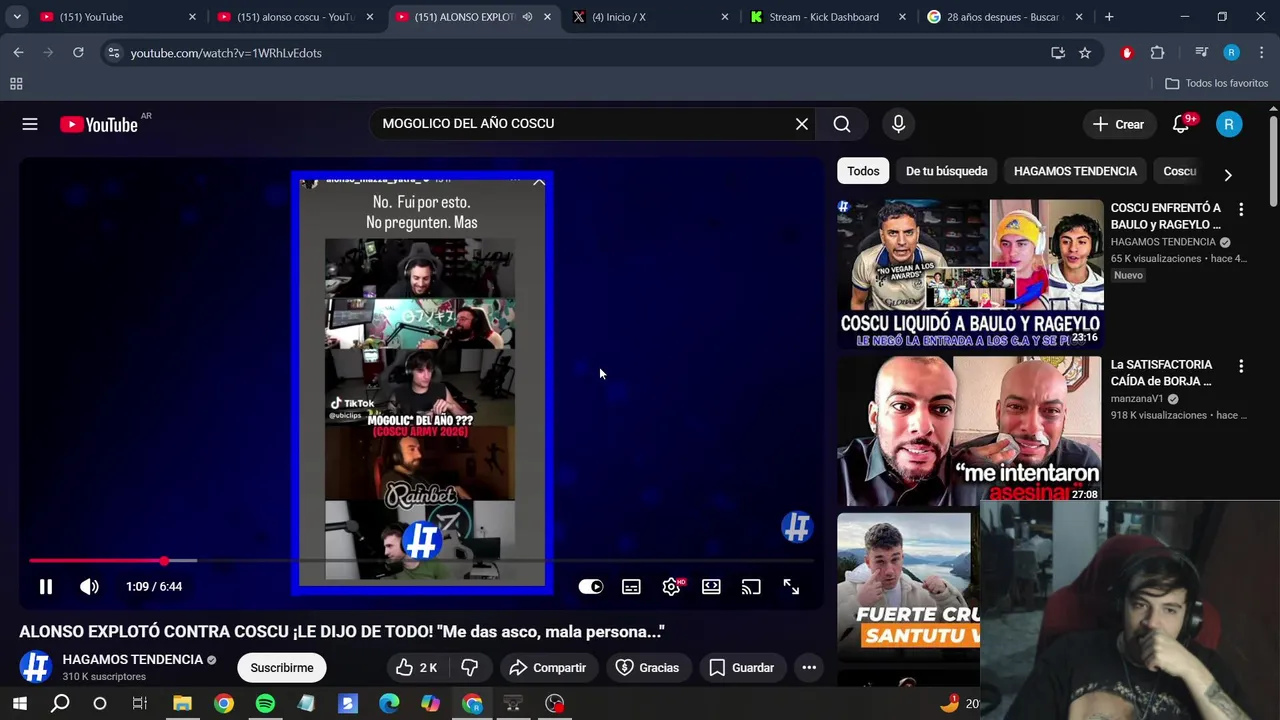Open La SATISFACTORIA CAÍDA de BORJA title

1161,373
